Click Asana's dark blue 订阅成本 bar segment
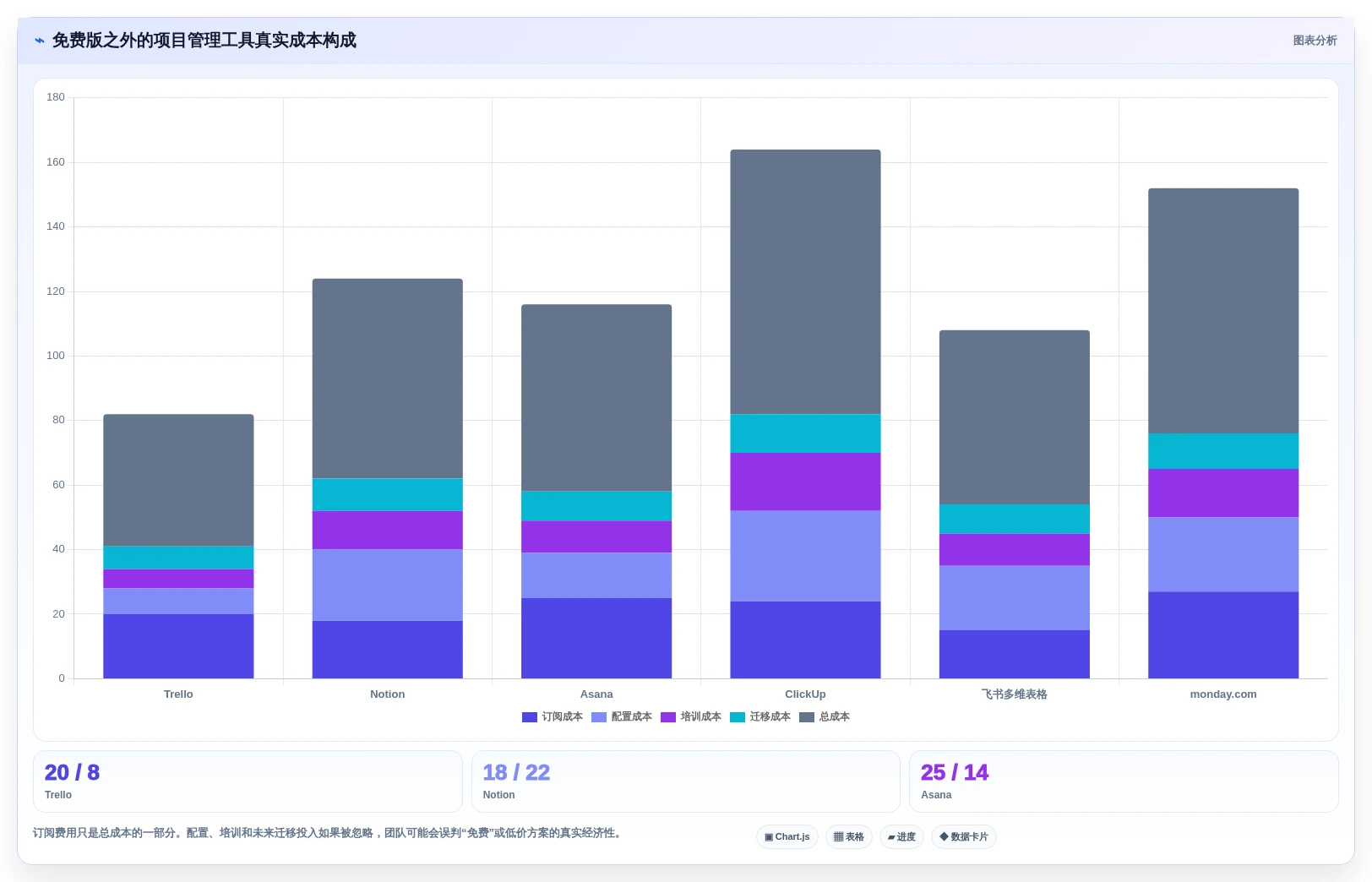The image size is (1372, 882). tap(596, 639)
